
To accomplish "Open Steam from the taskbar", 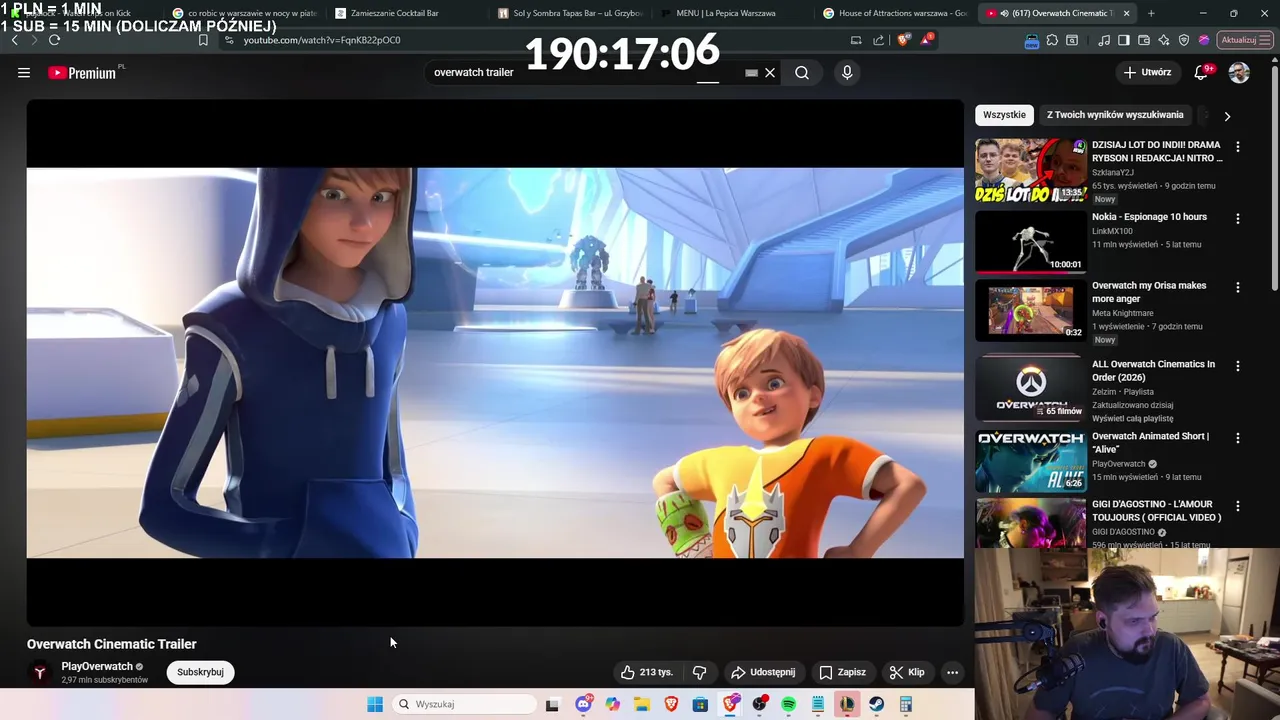I will pyautogui.click(x=876, y=704).
